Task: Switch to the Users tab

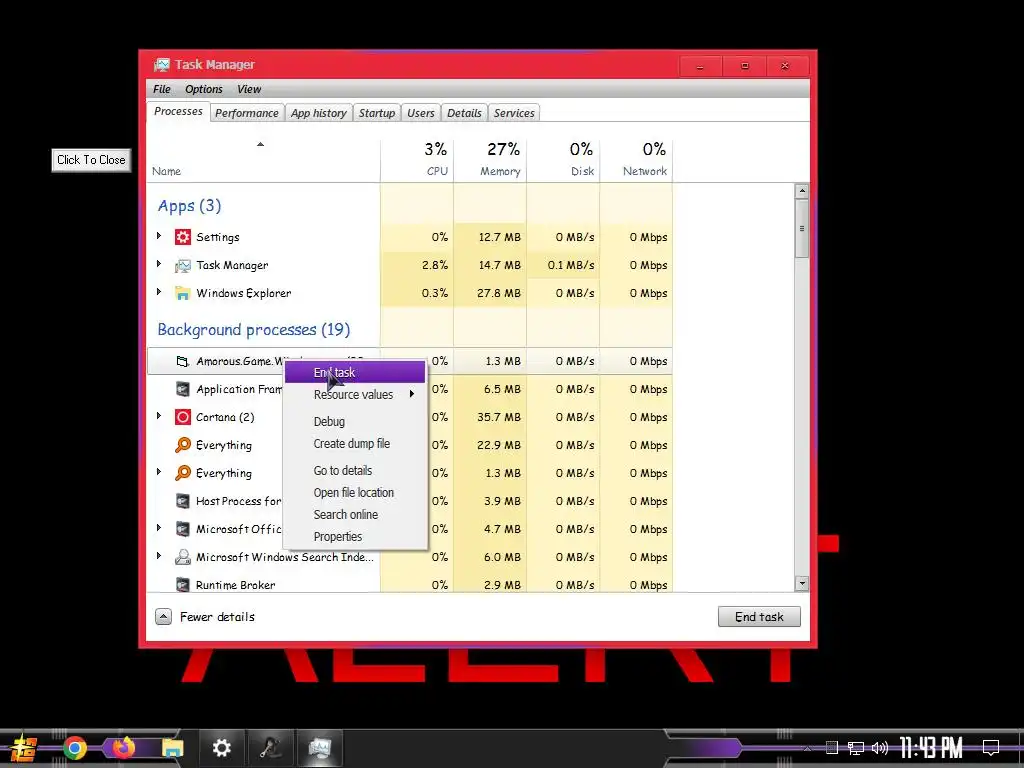Action: pyautogui.click(x=421, y=113)
